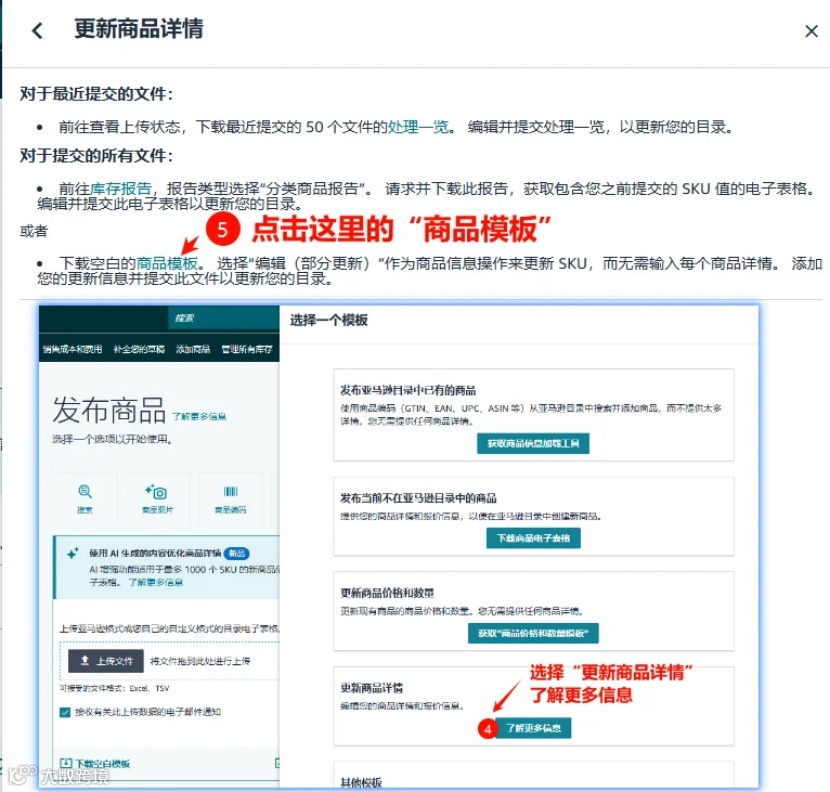830x792 pixels.
Task: Click the 其他模板 heading
Action: pyautogui.click(x=361, y=782)
